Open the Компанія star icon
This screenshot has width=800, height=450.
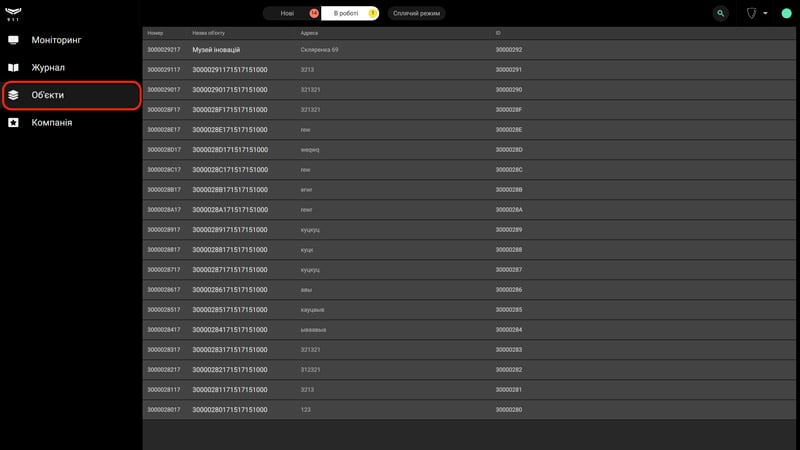coord(13,122)
